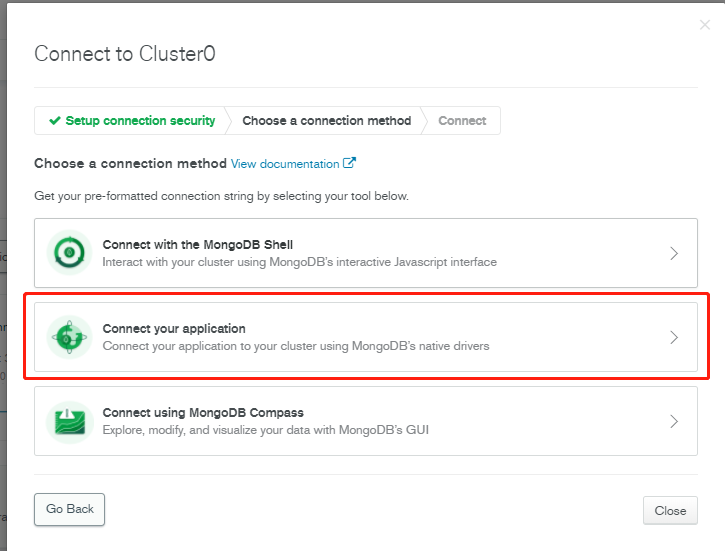
Task: Click the 'native drivers' description text
Action: click(x=296, y=346)
